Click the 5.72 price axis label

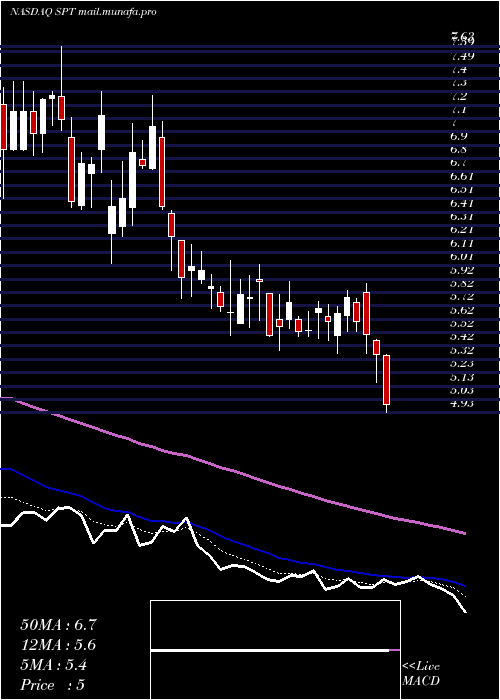point(462,296)
